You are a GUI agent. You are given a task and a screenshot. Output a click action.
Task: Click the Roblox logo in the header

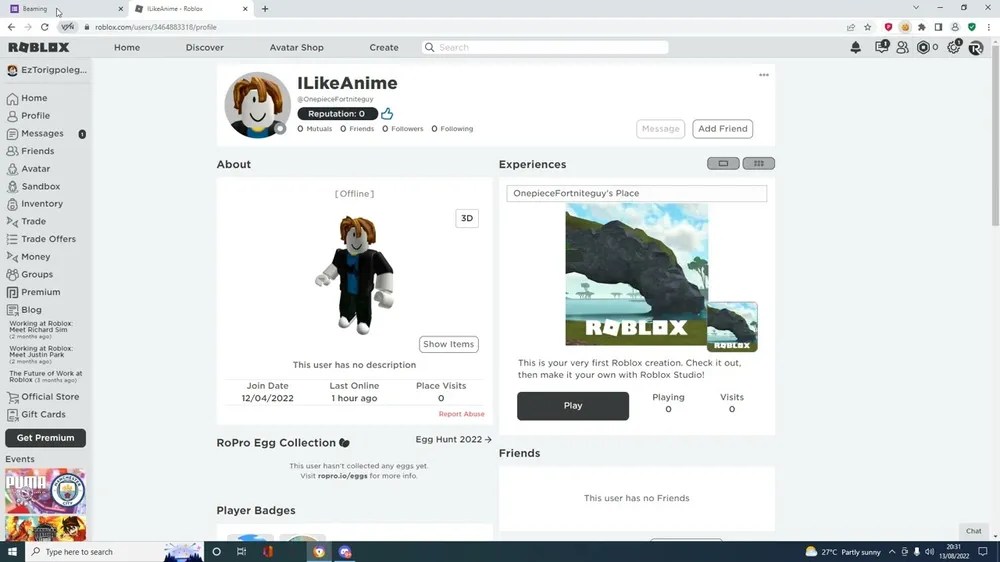39,47
